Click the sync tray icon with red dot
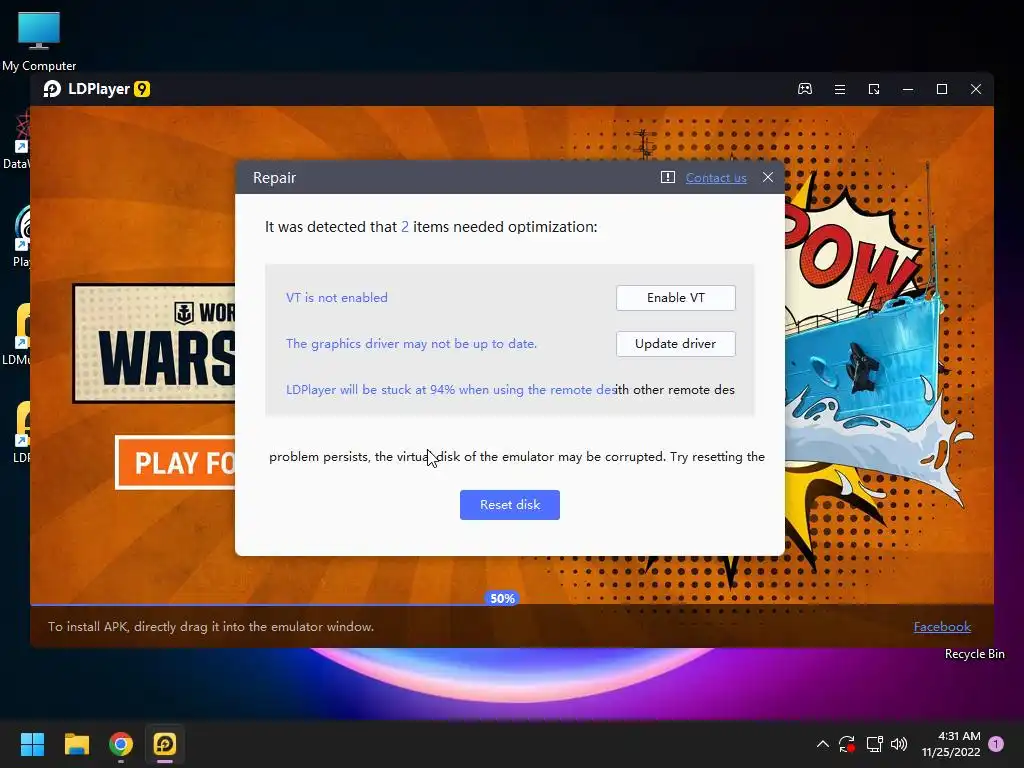The width and height of the screenshot is (1024, 768). click(847, 744)
